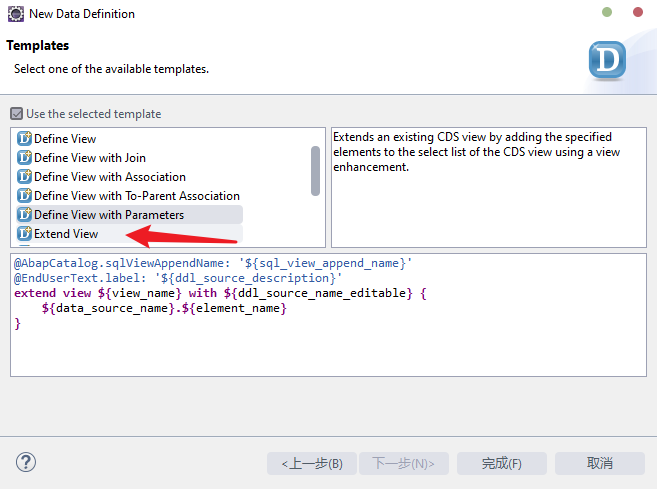657x489 pixels.
Task: Click the Eclipse icon in title bar
Action: (x=14, y=14)
